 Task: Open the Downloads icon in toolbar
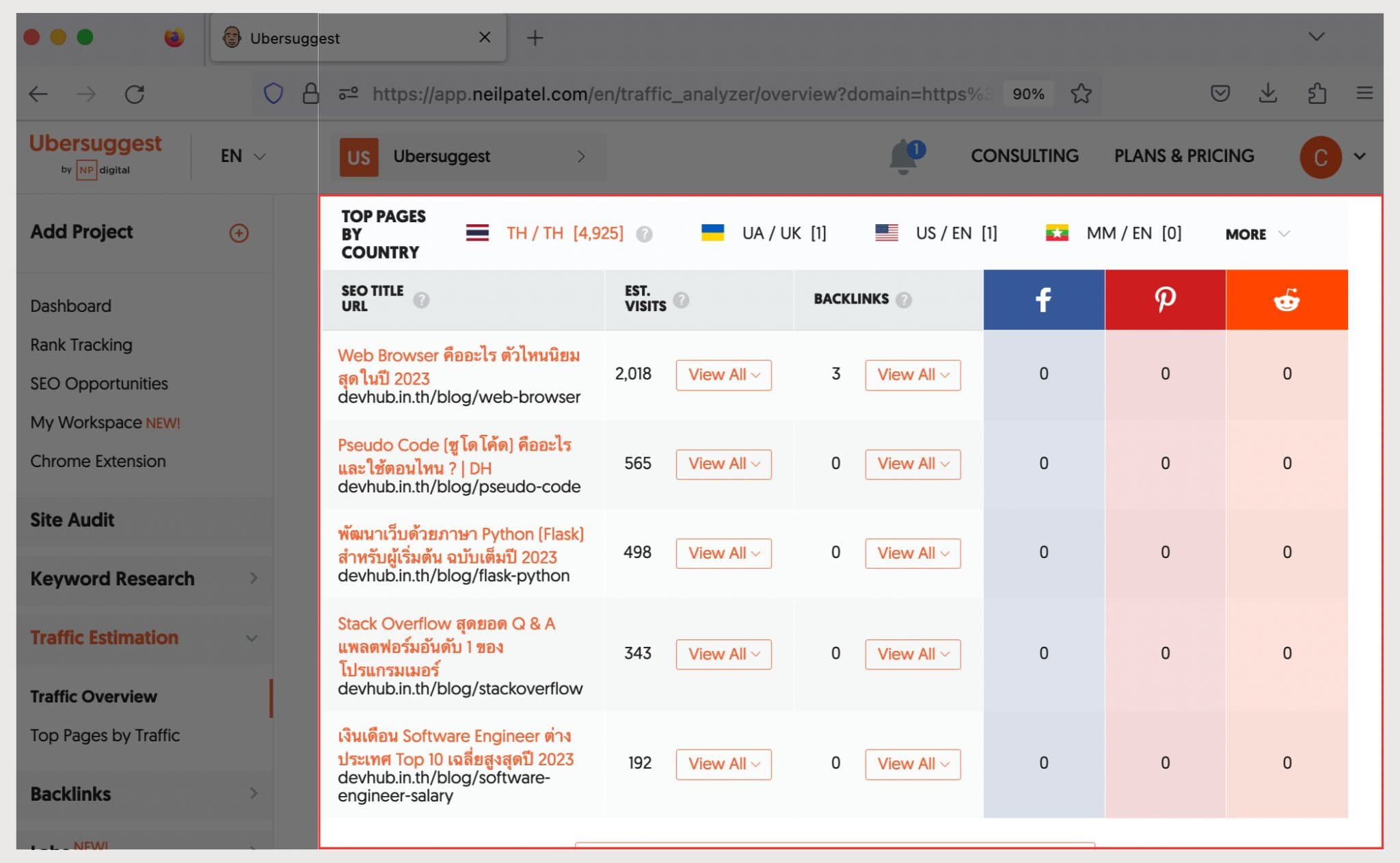[x=1268, y=93]
